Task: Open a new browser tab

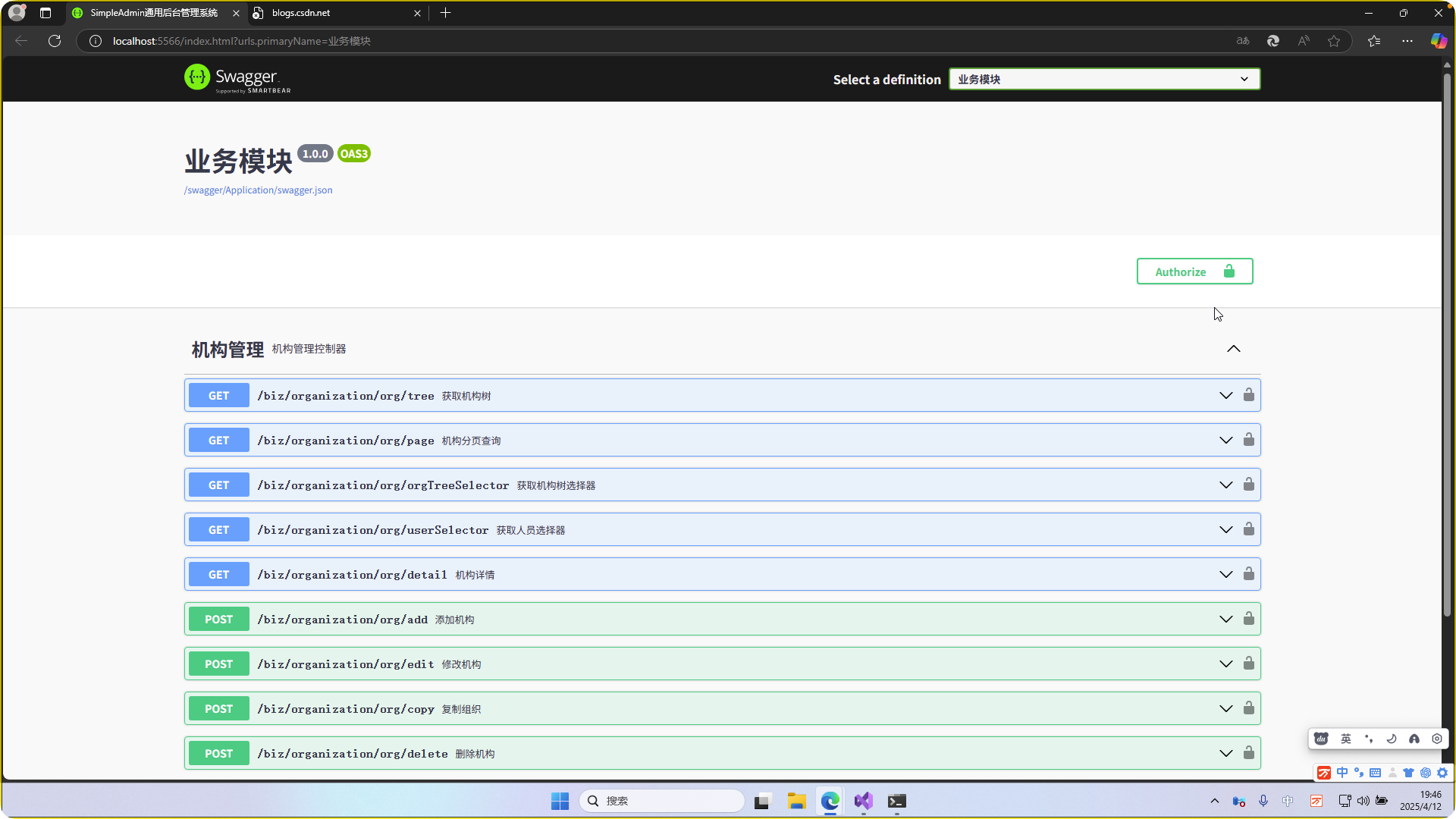Action: coord(446,13)
